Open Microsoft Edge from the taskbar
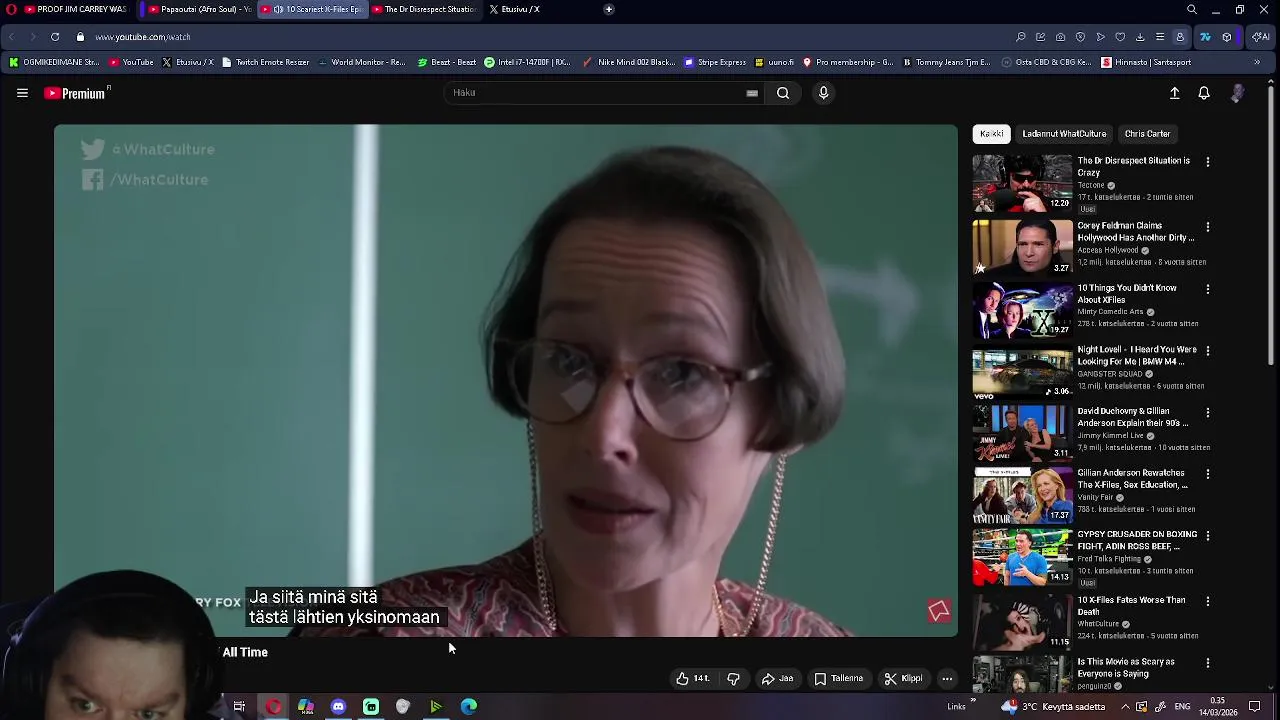The image size is (1280, 720). [x=469, y=706]
